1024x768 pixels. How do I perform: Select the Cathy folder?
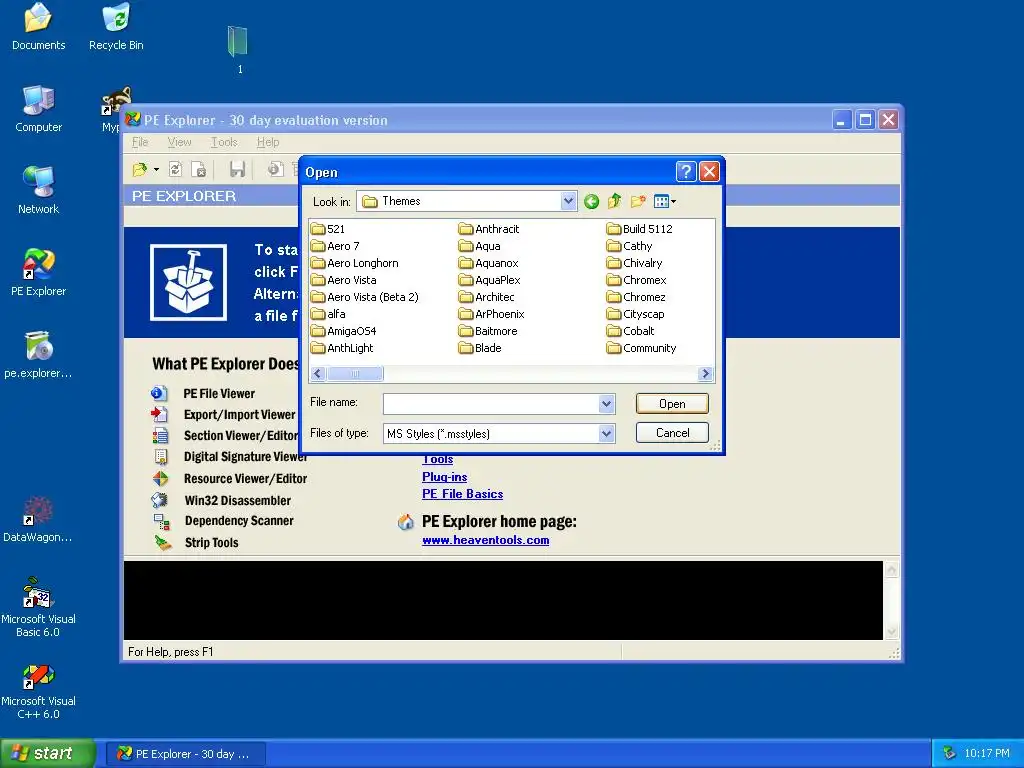630,246
